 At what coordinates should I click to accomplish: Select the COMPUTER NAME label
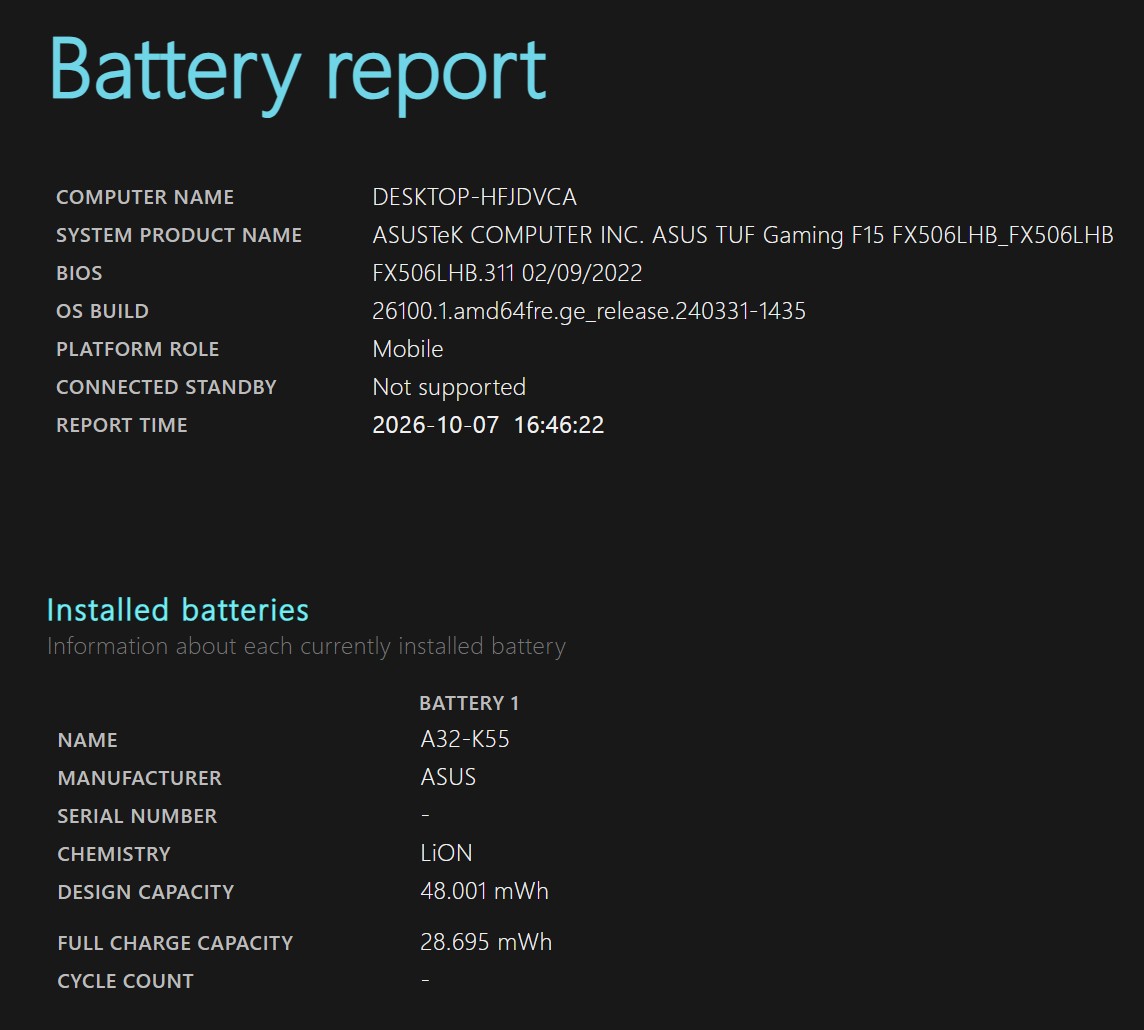[145, 197]
